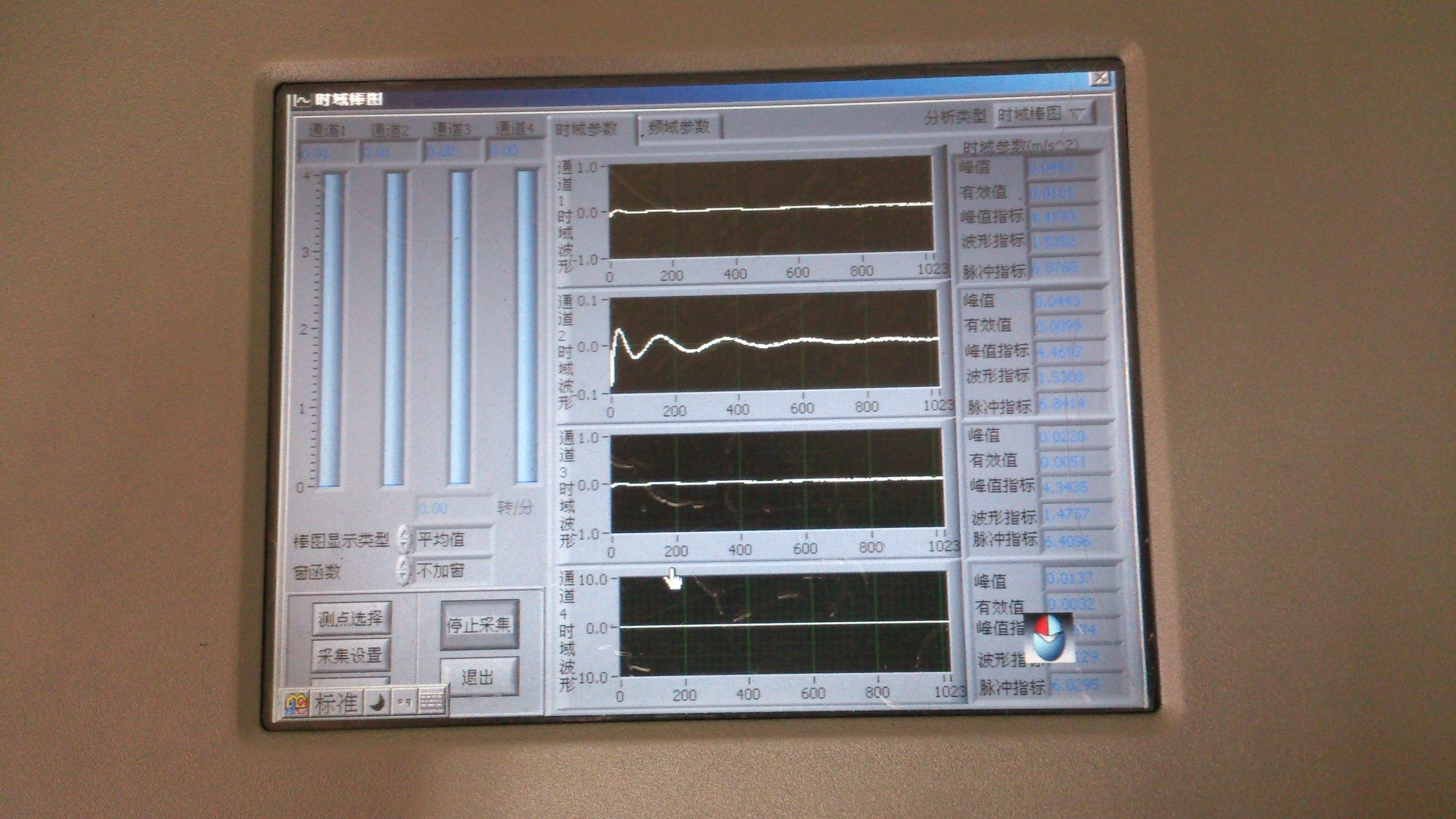Click the waveform icon in window title bar
The height and width of the screenshot is (819, 1456).
pos(302,101)
